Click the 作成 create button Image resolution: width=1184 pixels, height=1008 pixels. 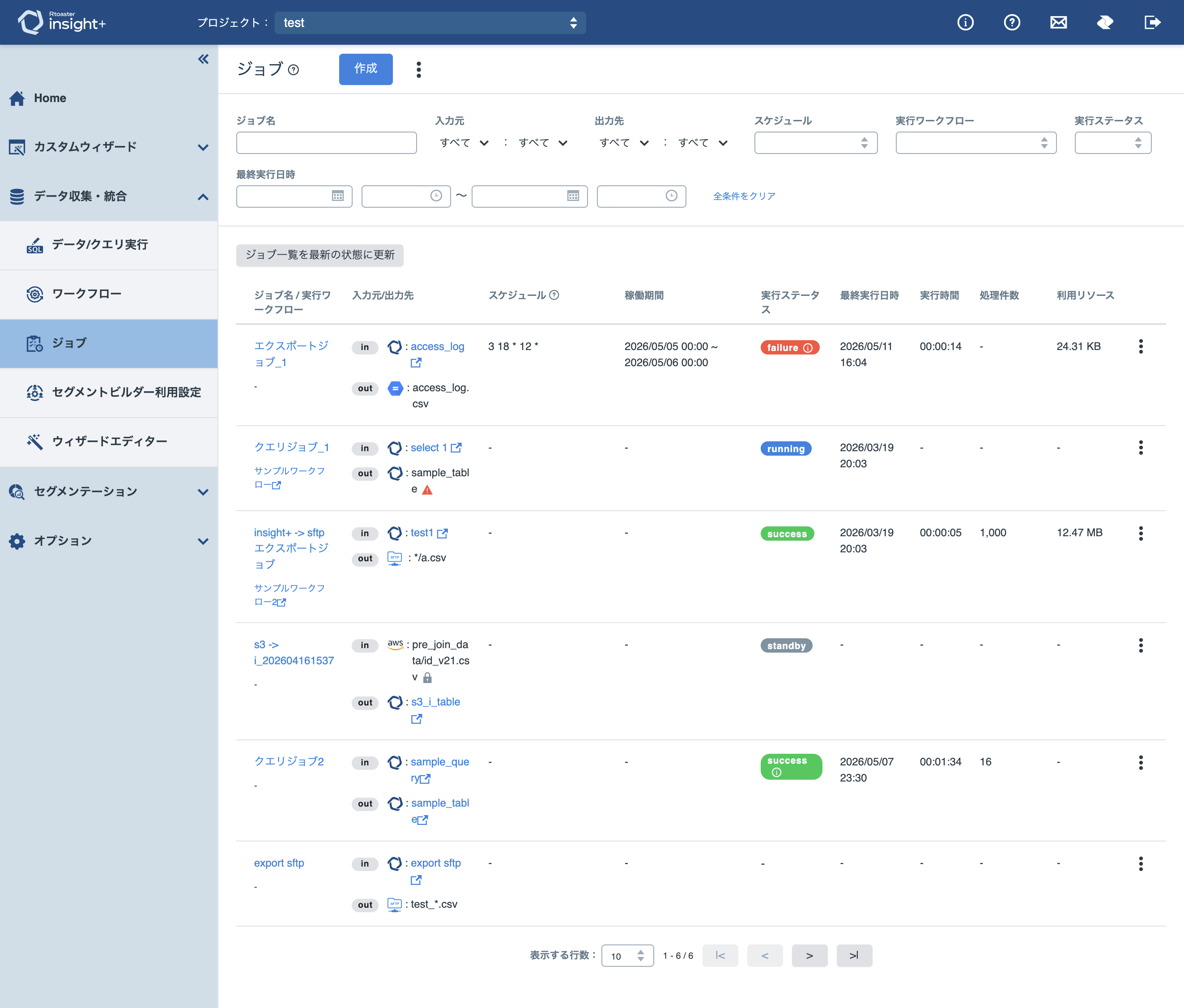point(366,69)
